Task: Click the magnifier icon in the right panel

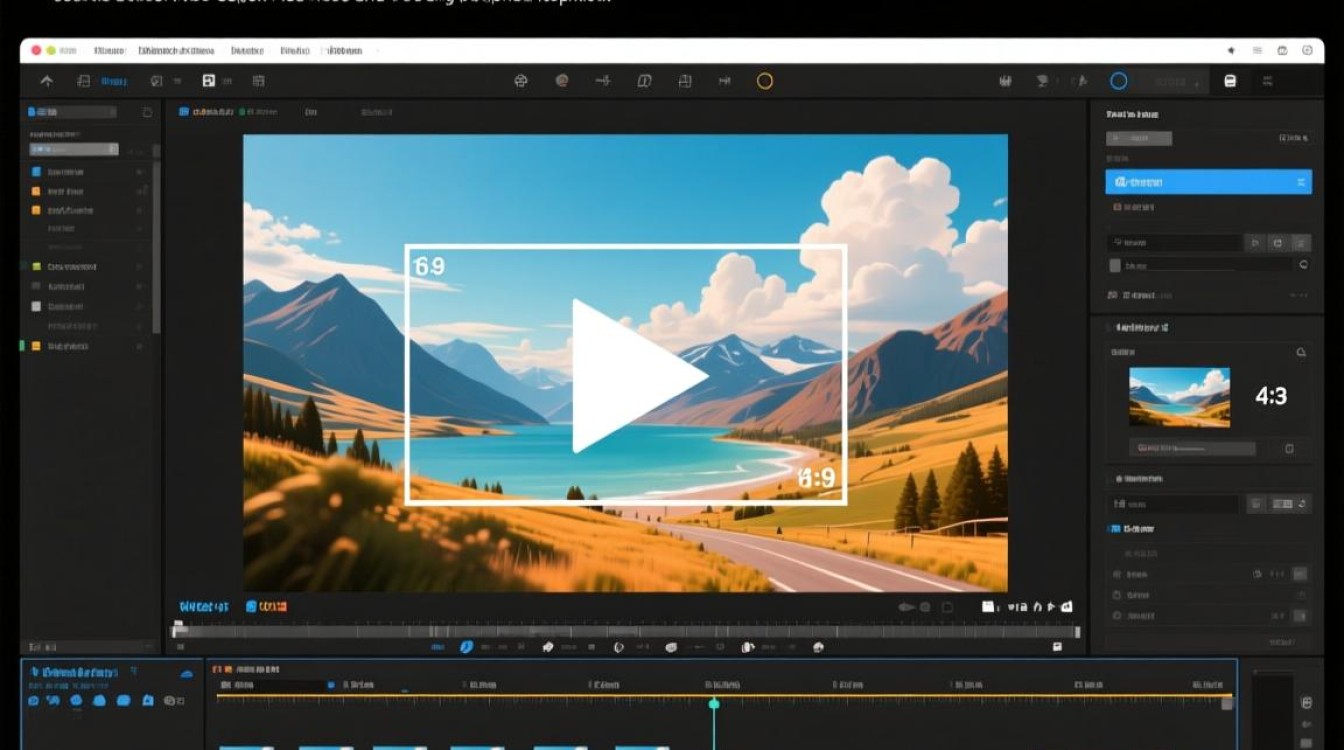Action: click(x=1301, y=352)
